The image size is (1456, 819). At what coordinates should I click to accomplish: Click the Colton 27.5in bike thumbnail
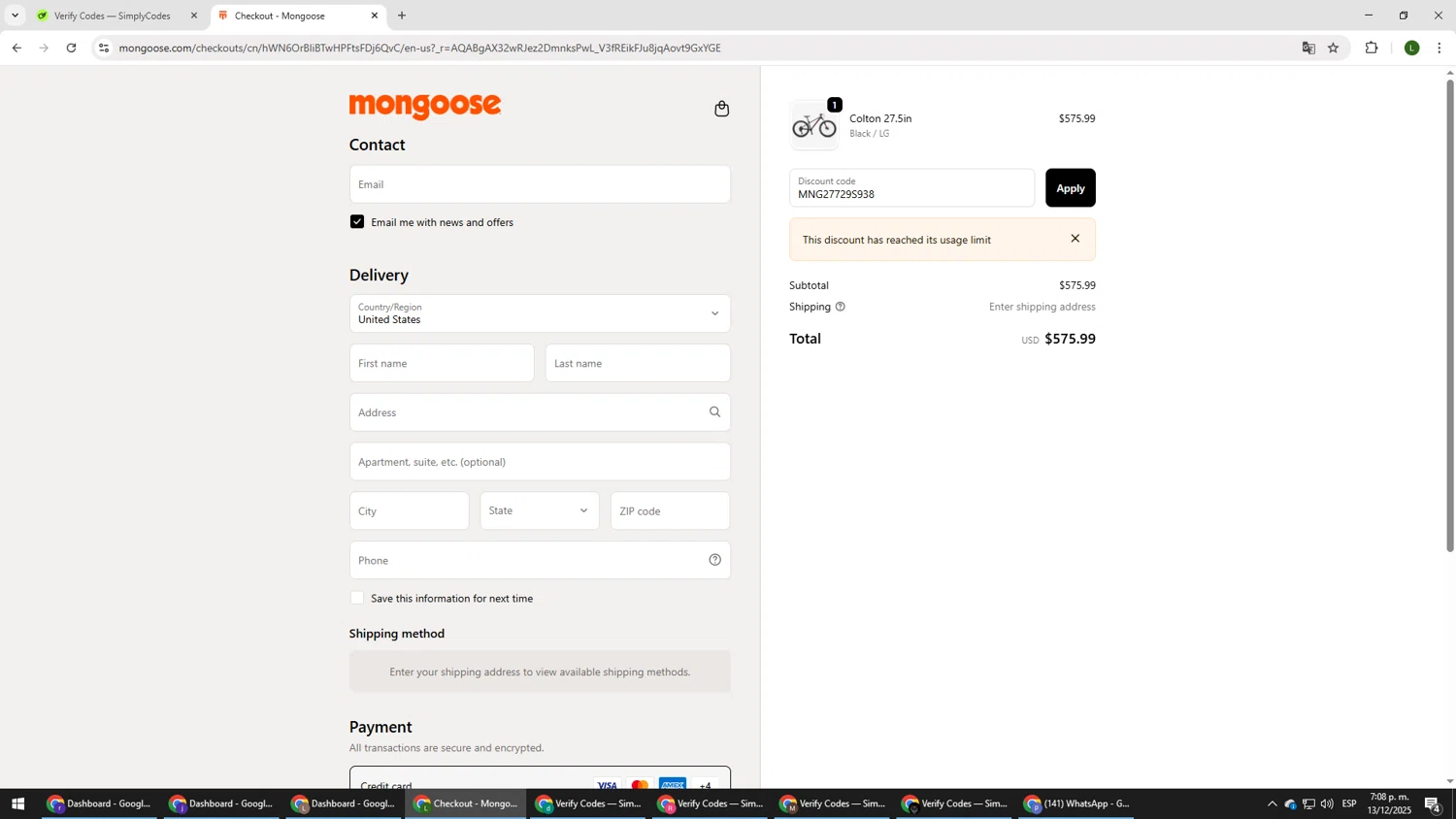coord(814,125)
